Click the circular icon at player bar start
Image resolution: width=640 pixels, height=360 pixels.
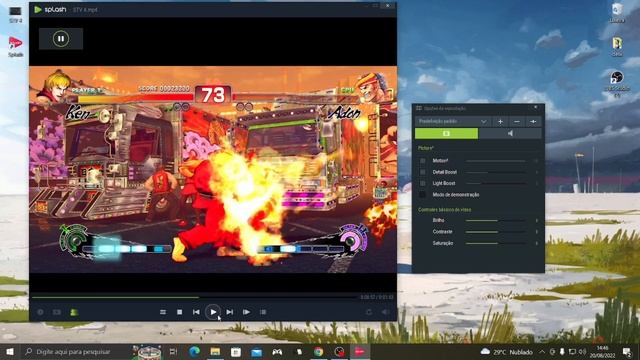(x=40, y=312)
